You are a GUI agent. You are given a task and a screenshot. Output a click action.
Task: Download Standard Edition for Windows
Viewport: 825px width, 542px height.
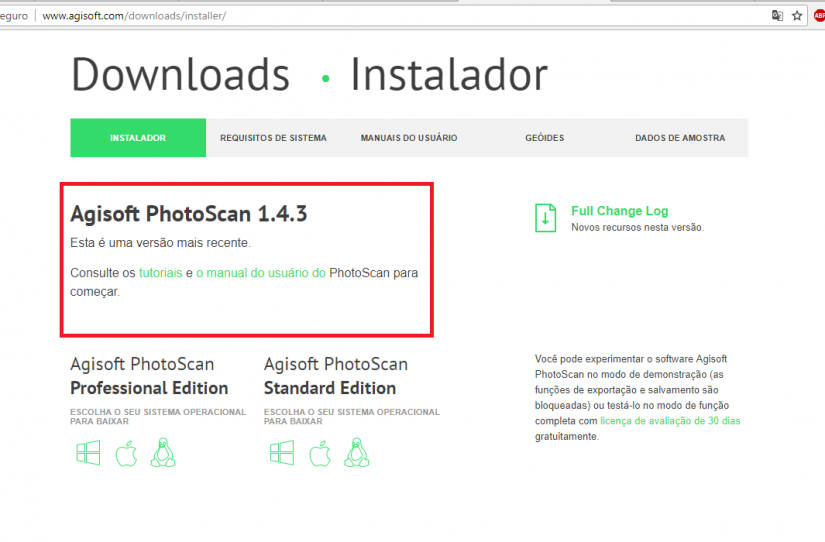pyautogui.click(x=282, y=453)
